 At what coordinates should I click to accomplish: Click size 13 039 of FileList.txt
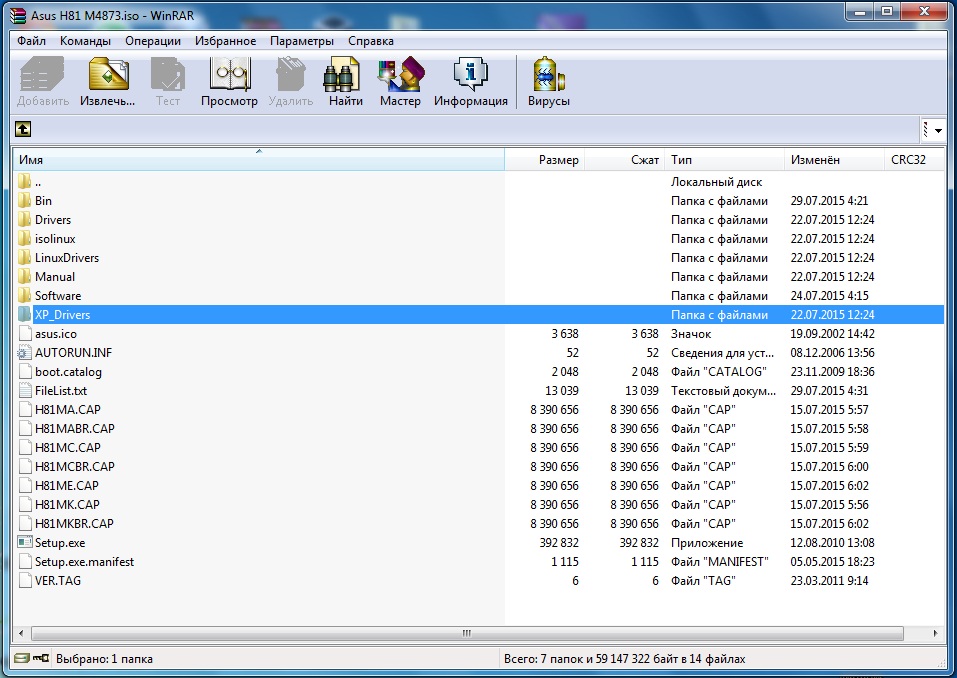tap(562, 390)
